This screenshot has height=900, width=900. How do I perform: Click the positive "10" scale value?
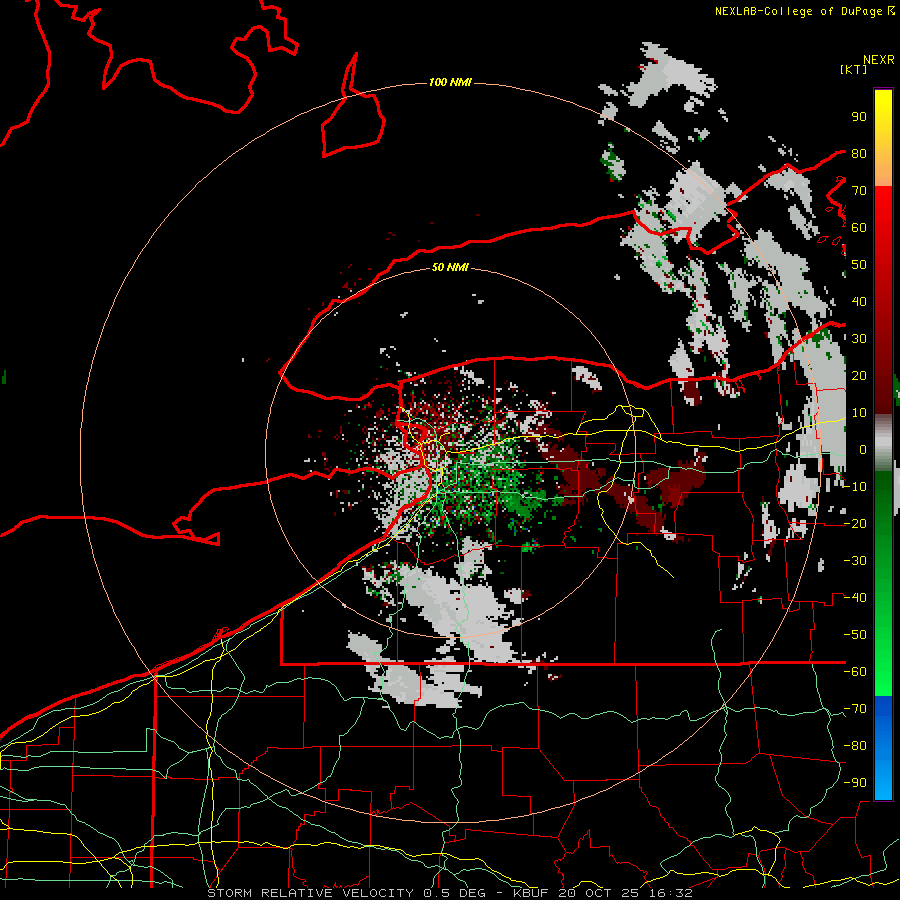tap(859, 413)
